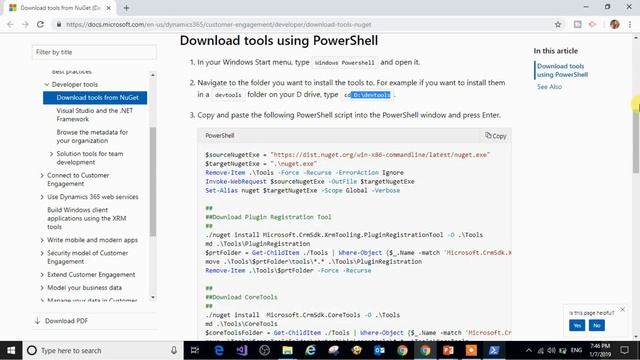Open the taskbar clock and date
The width and height of the screenshot is (640, 360).
tap(600, 351)
